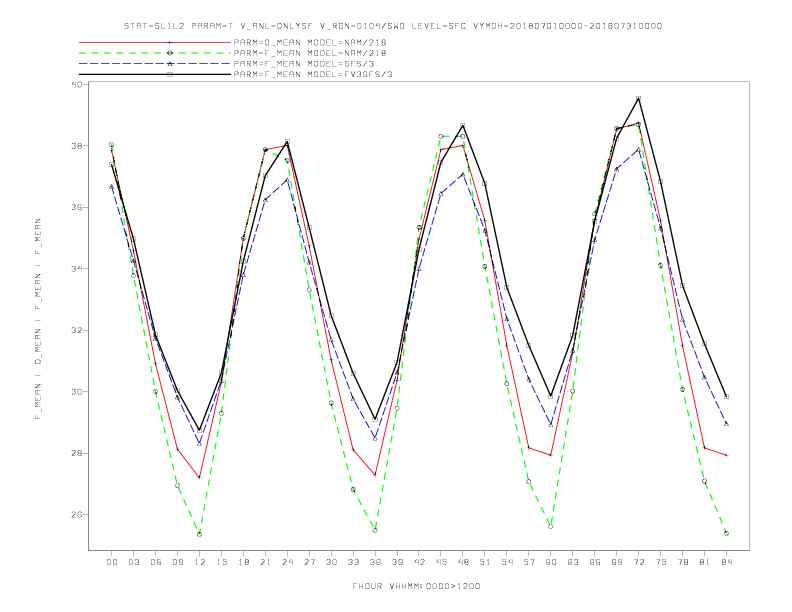Click y-axis tick label 38
Image resolution: width=792 pixels, height=612 pixels.
pos(77,145)
